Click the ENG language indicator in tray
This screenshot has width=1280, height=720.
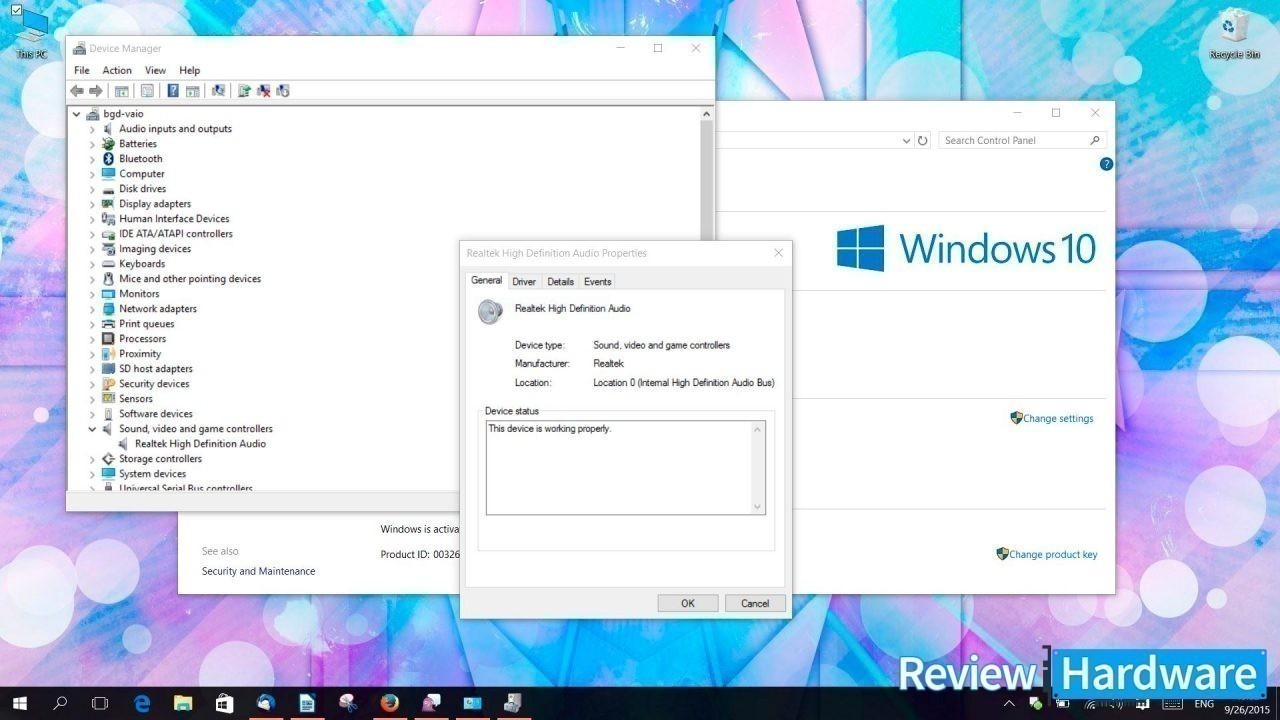click(x=1204, y=704)
